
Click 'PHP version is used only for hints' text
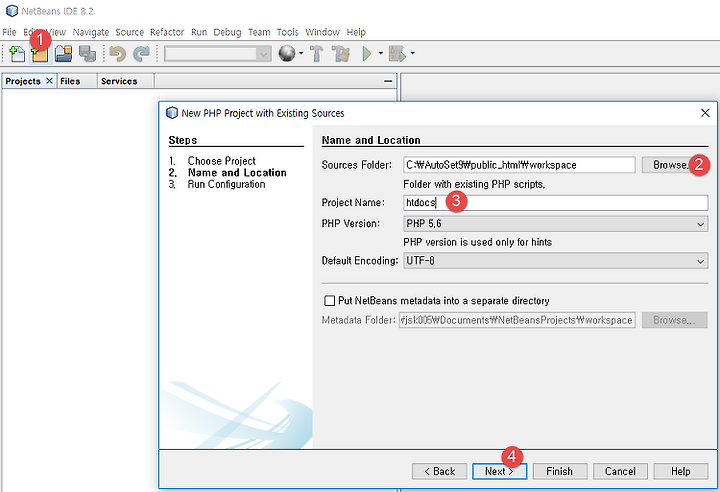click(478, 242)
